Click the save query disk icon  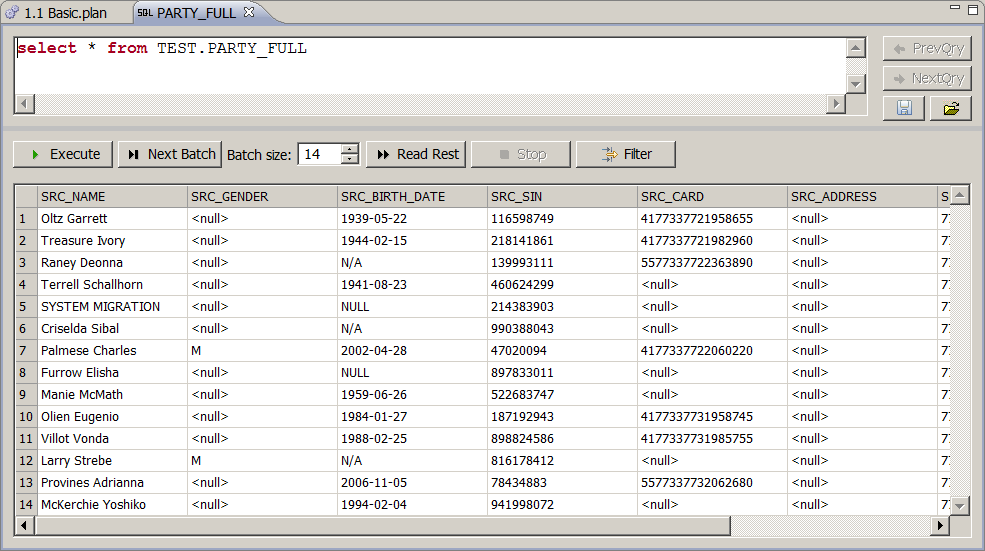904,108
